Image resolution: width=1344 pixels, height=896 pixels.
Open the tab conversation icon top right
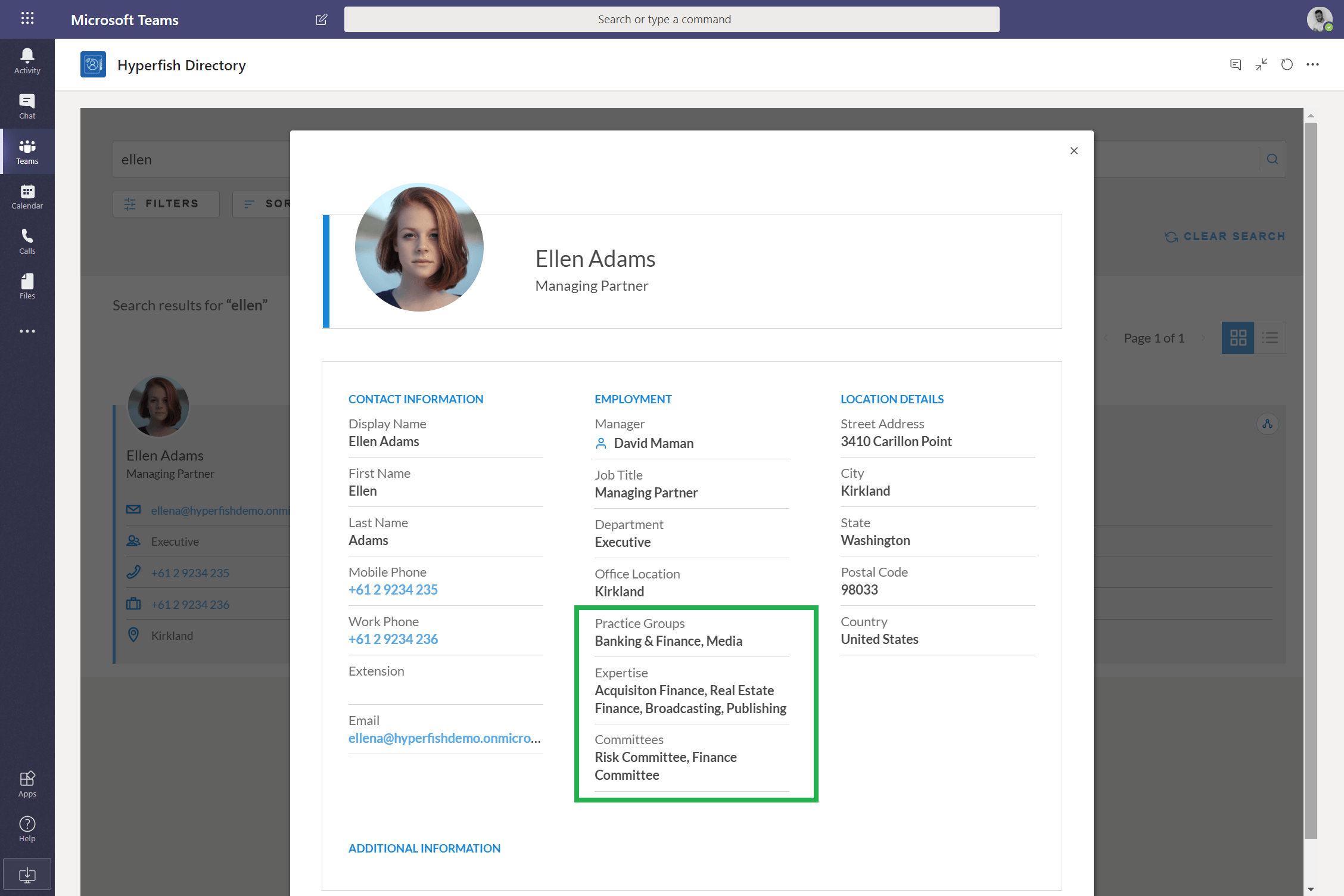pos(1235,65)
